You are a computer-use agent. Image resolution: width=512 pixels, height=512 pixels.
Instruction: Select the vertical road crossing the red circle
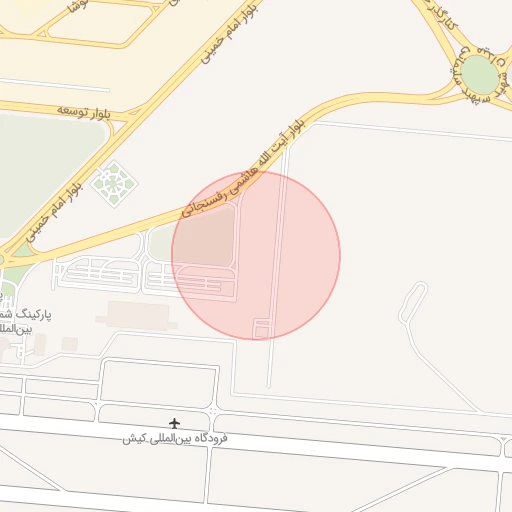coord(277,267)
